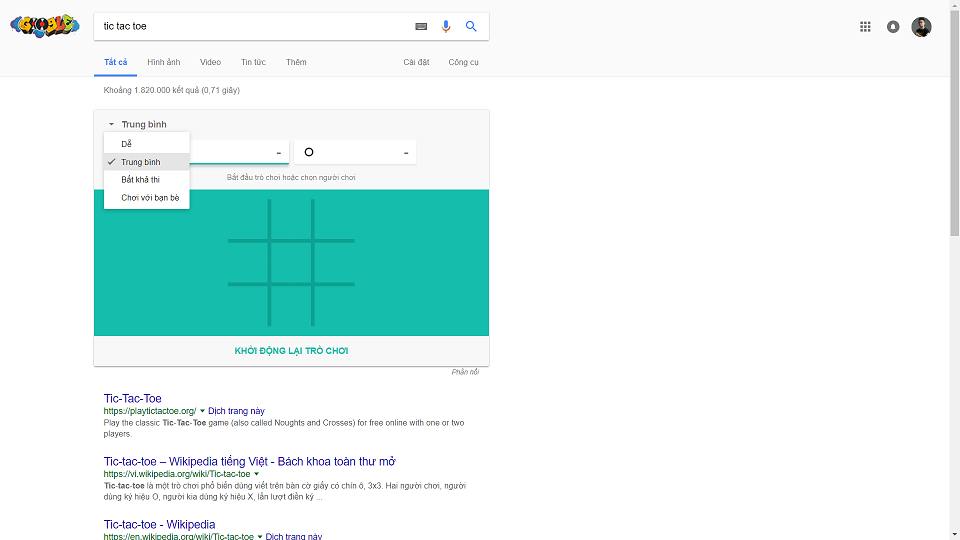Open the Google apps grid

[865, 26]
